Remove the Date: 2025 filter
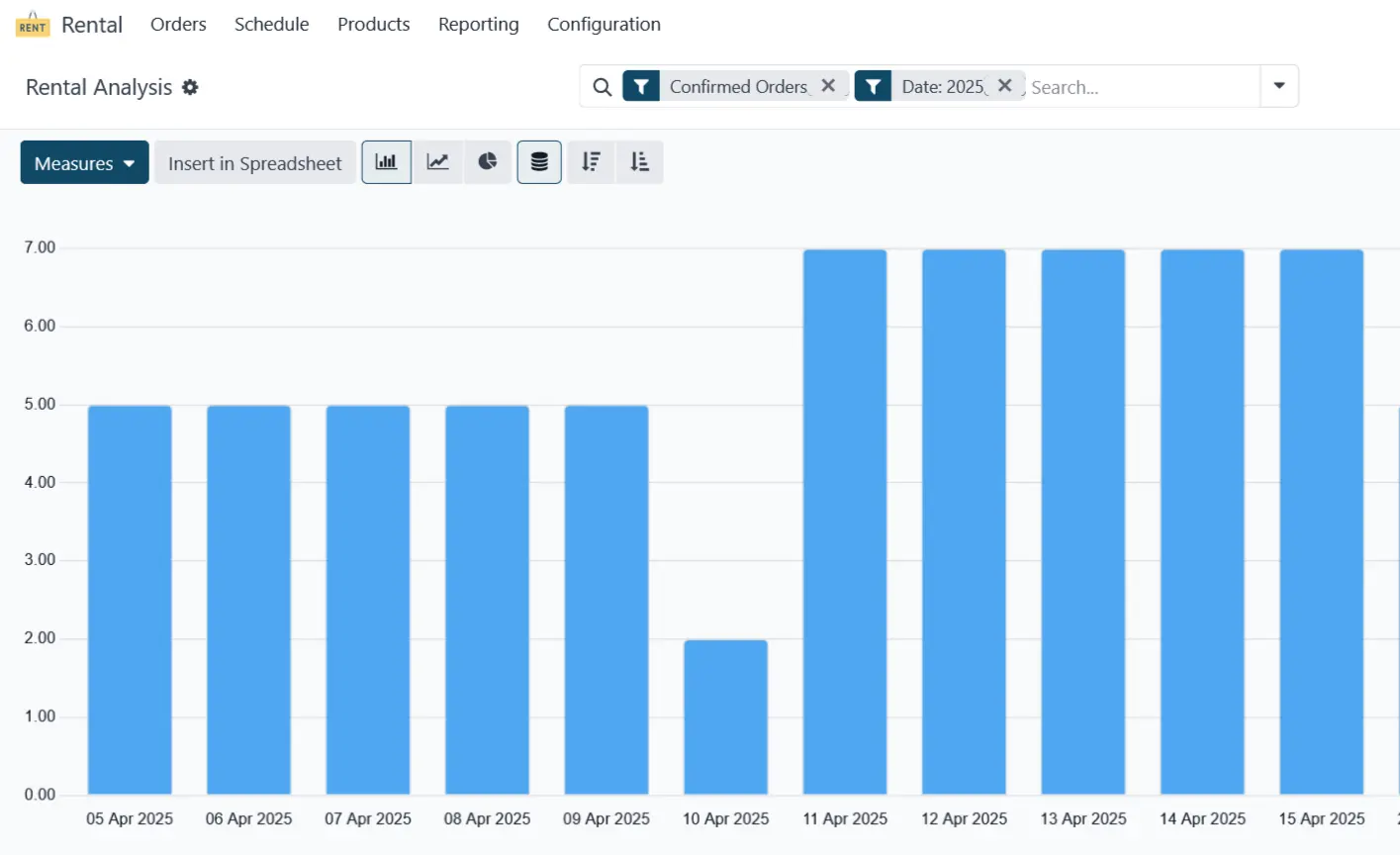1400x860 pixels. [1004, 86]
